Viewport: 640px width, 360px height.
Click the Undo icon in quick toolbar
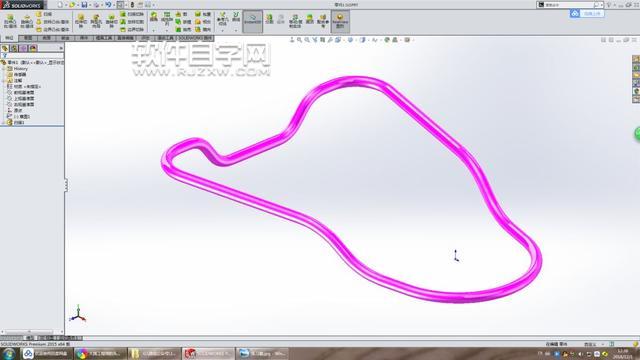108,5
